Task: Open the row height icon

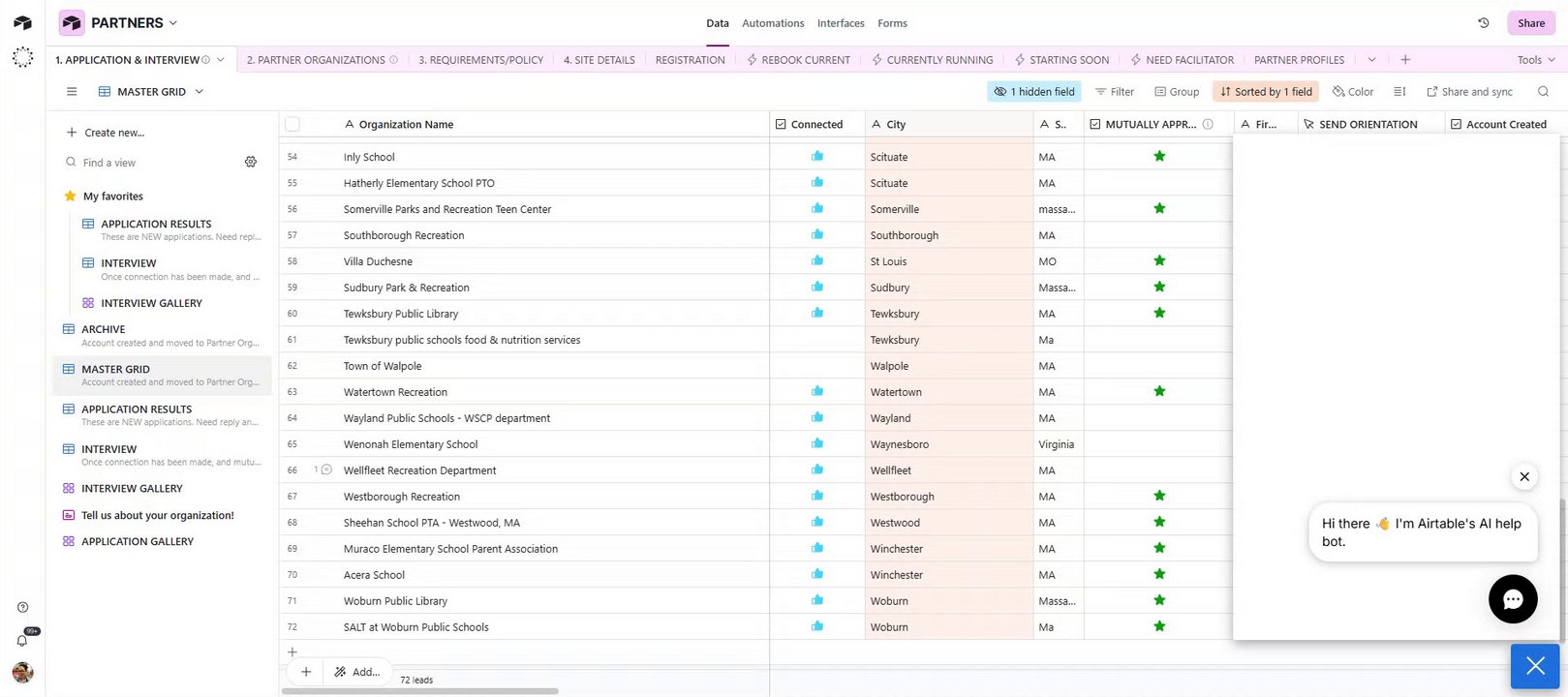Action: 1399,92
